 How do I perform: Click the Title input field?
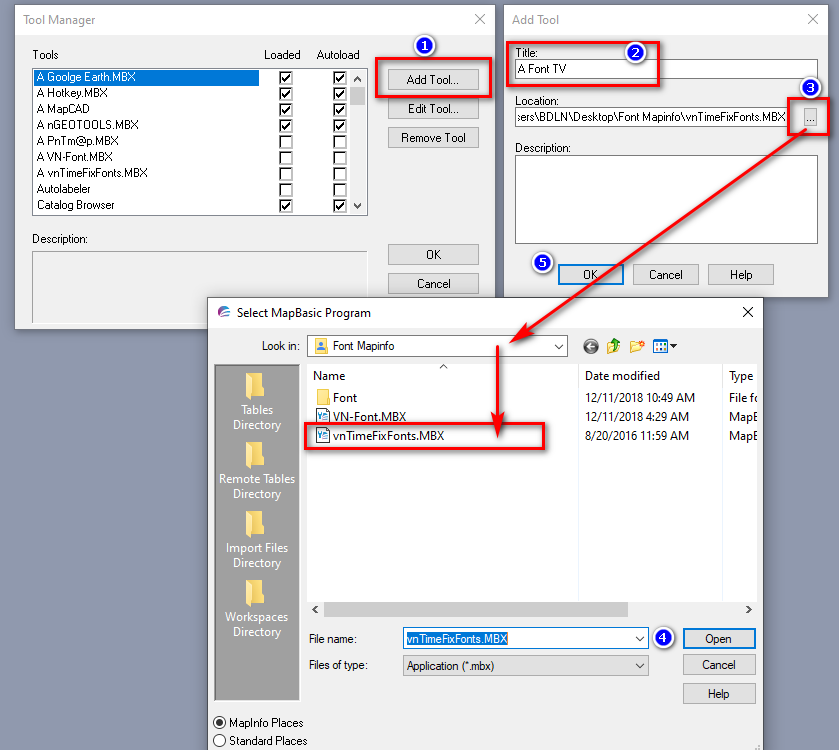[666, 69]
